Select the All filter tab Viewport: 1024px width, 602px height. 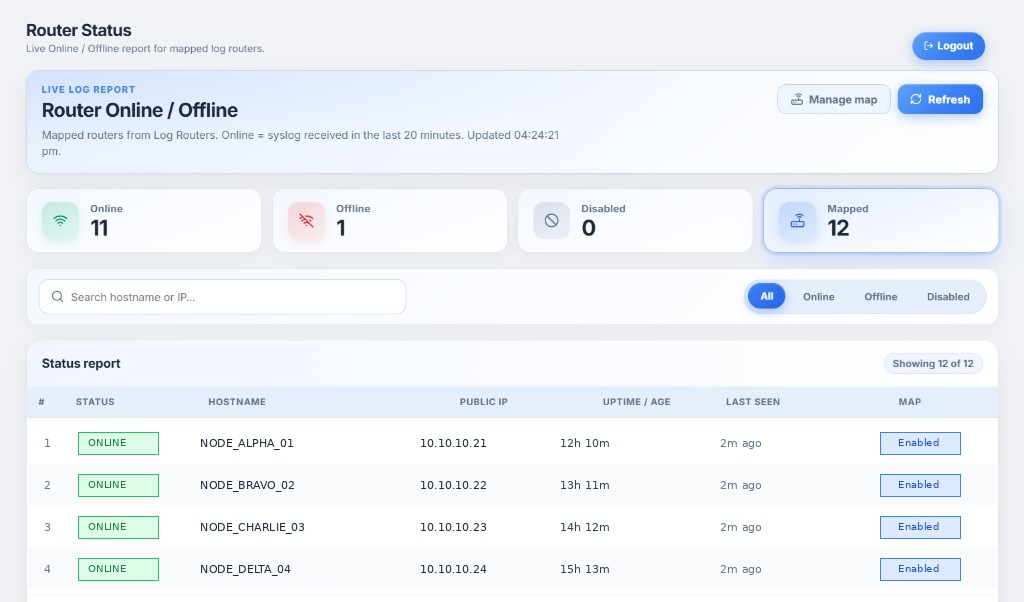767,296
